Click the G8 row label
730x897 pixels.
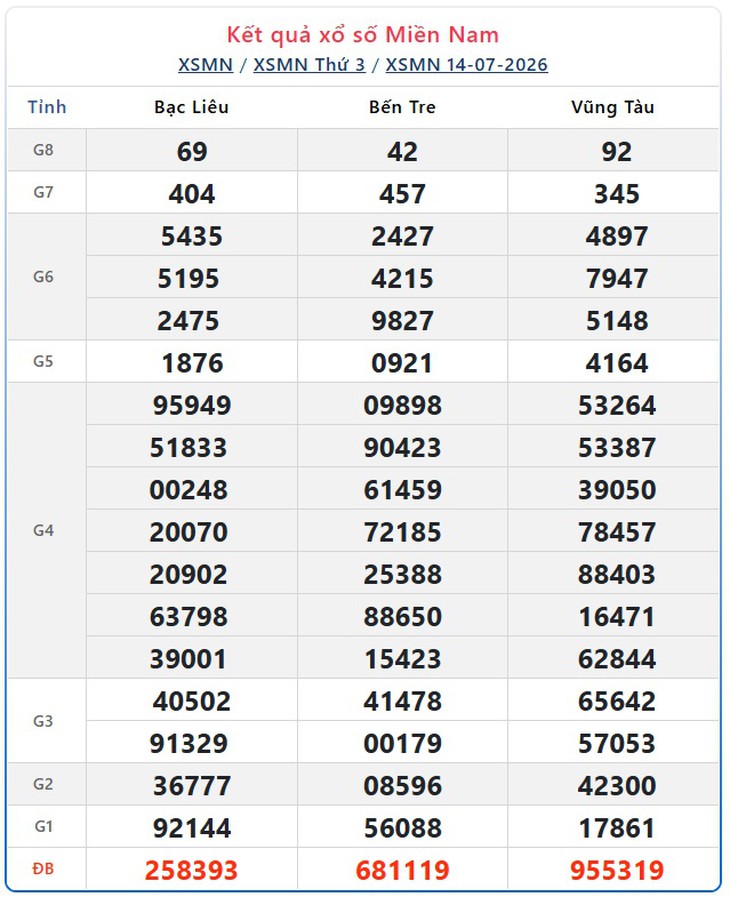click(x=43, y=150)
